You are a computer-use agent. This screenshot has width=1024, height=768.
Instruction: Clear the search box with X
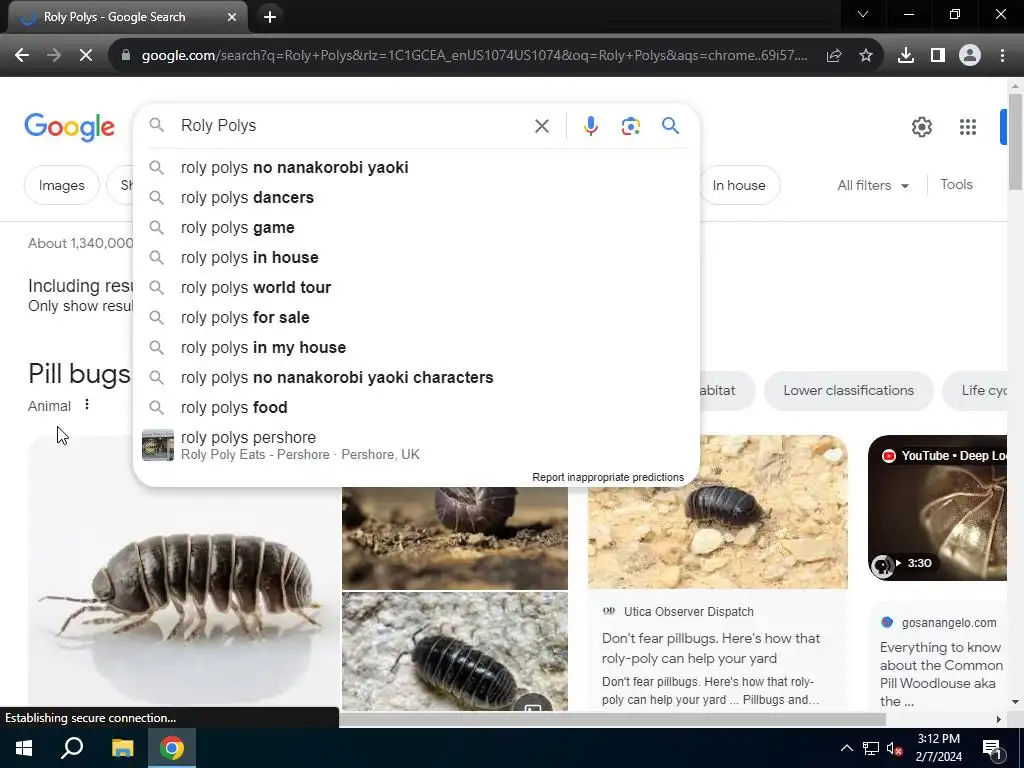click(542, 126)
